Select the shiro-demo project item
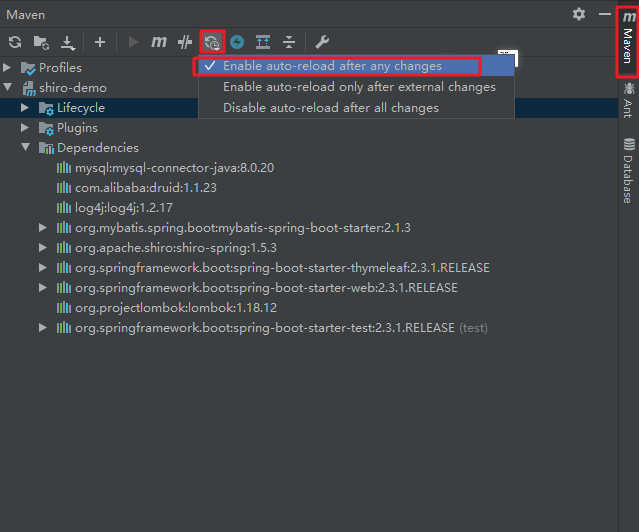The width and height of the screenshot is (639, 532). 73,88
